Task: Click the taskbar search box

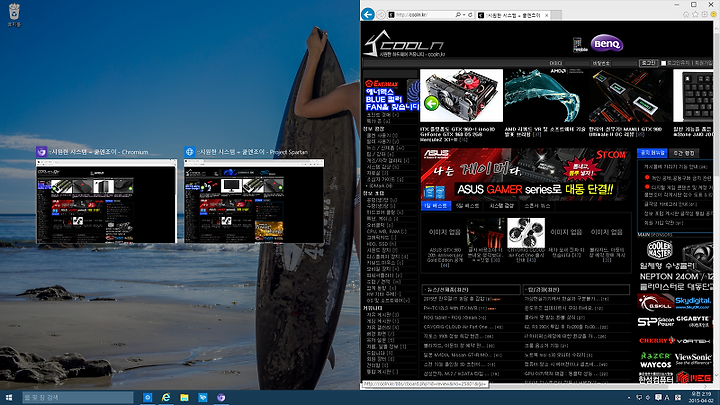Action: click(78, 398)
